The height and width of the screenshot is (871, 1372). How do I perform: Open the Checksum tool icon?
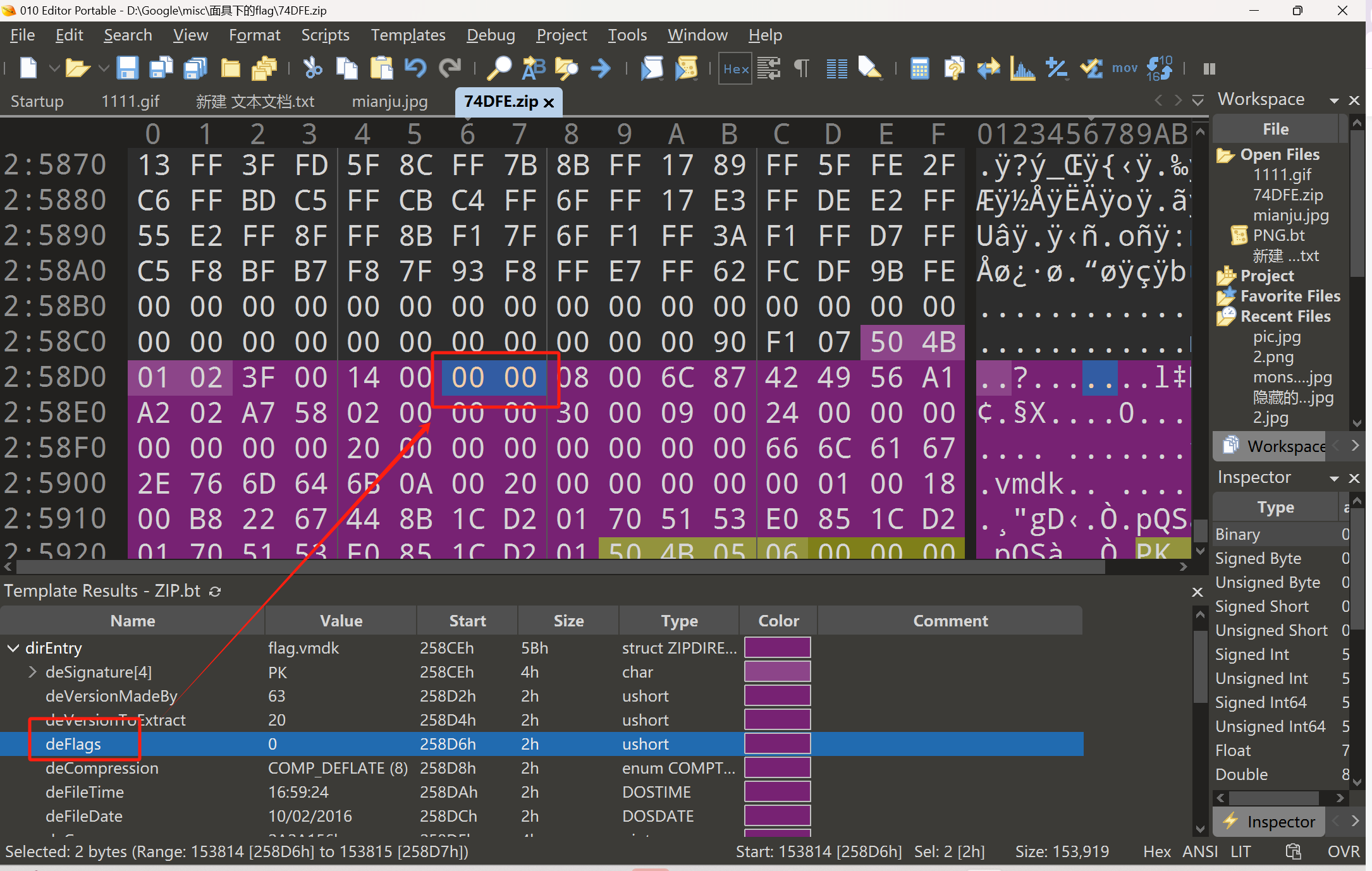1091,68
